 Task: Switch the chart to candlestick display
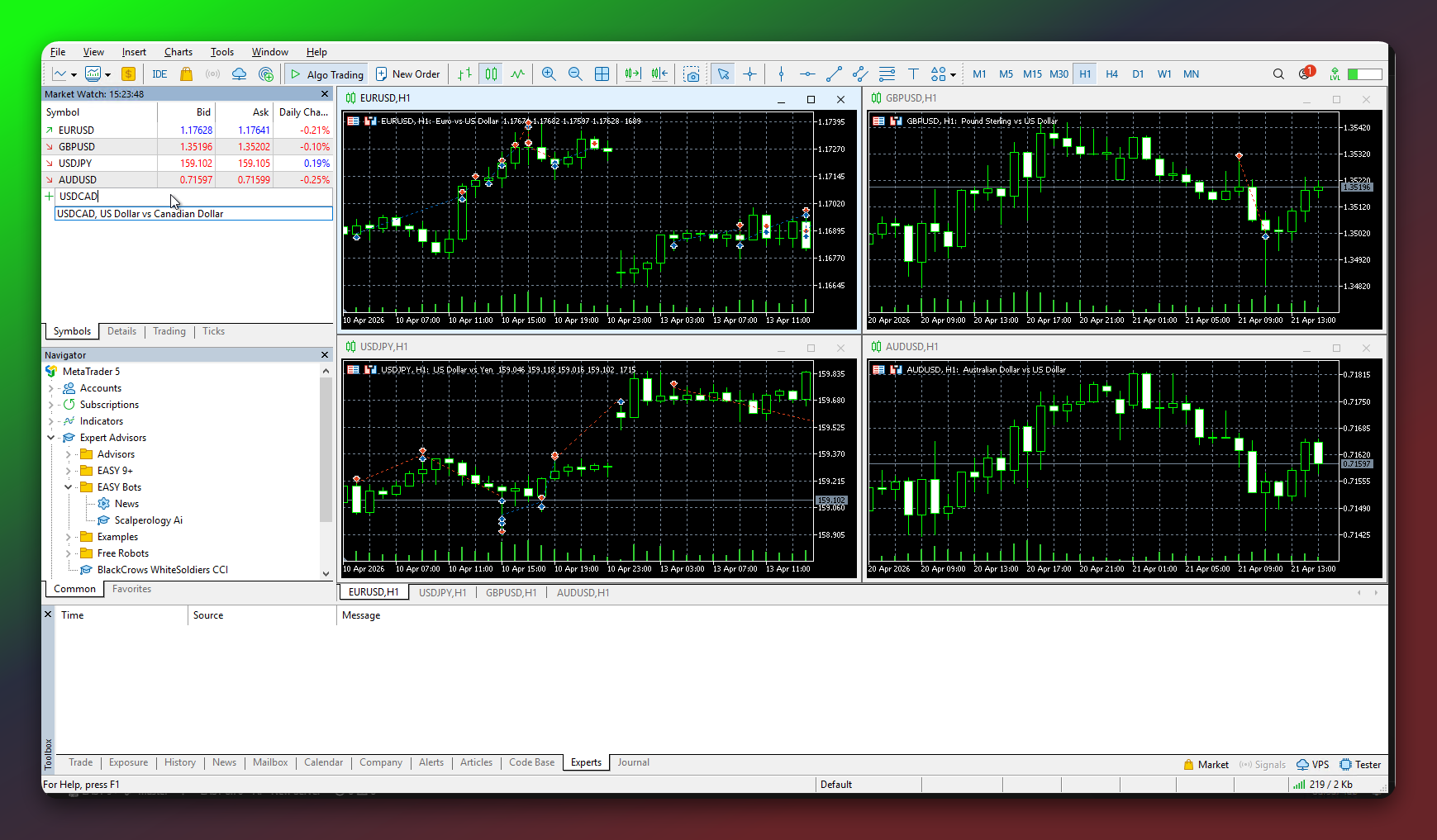coord(490,74)
